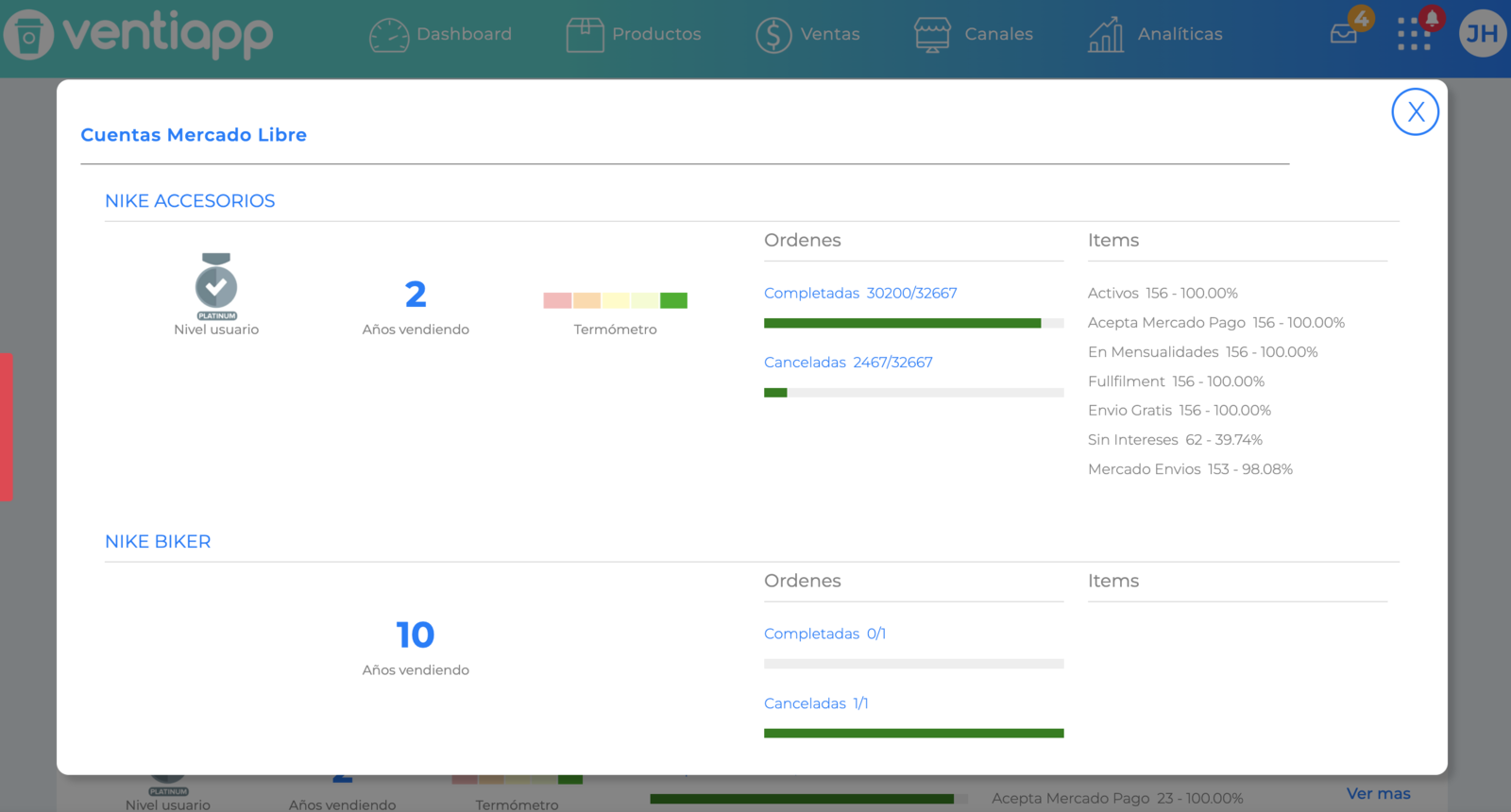This screenshot has height=812, width=1511.
Task: Click the Nivel usuario label in the modal
Action: pyautogui.click(x=216, y=330)
